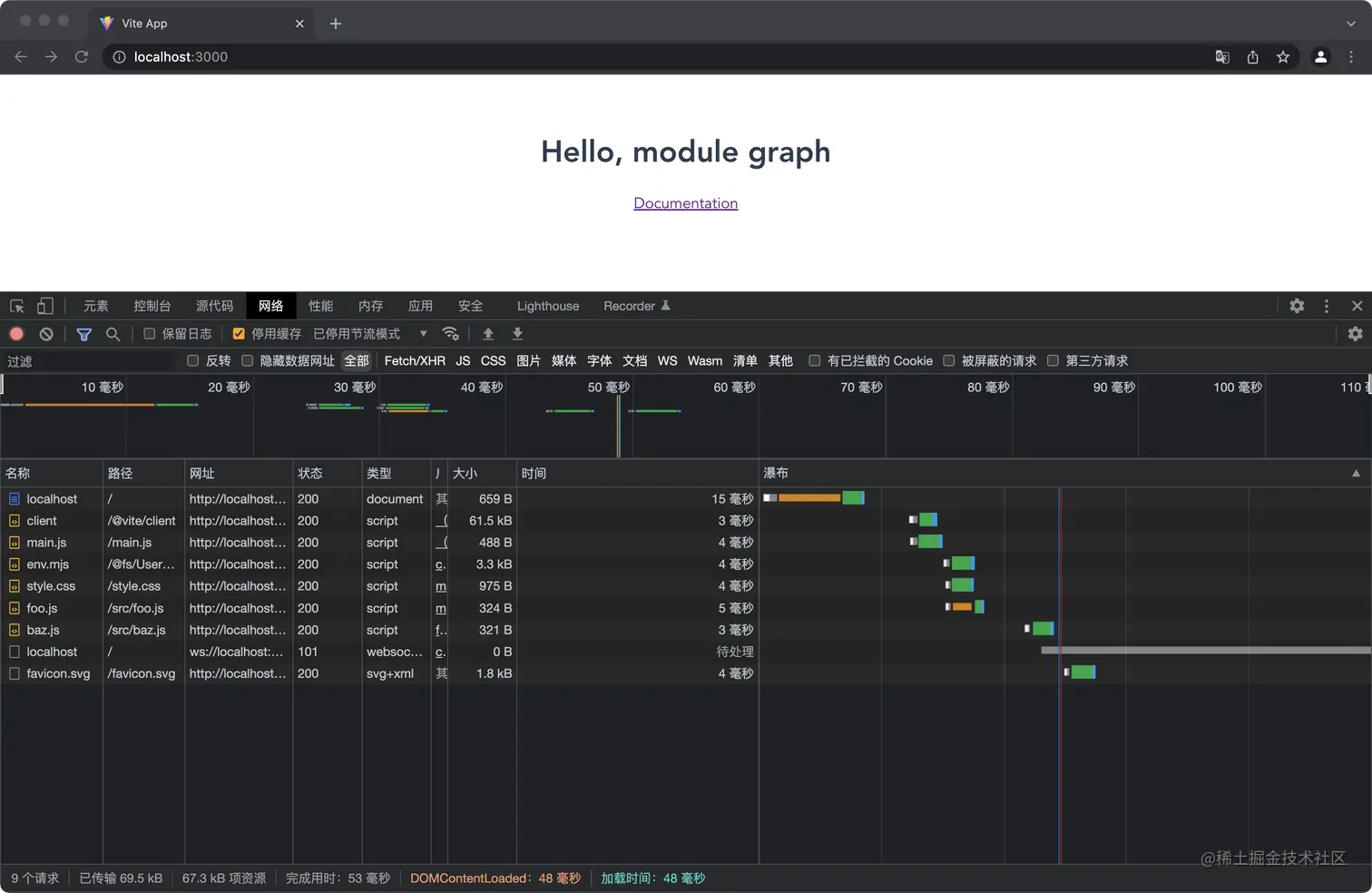1372x893 pixels.
Task: Select the 全部 filter button
Action: coord(357,360)
